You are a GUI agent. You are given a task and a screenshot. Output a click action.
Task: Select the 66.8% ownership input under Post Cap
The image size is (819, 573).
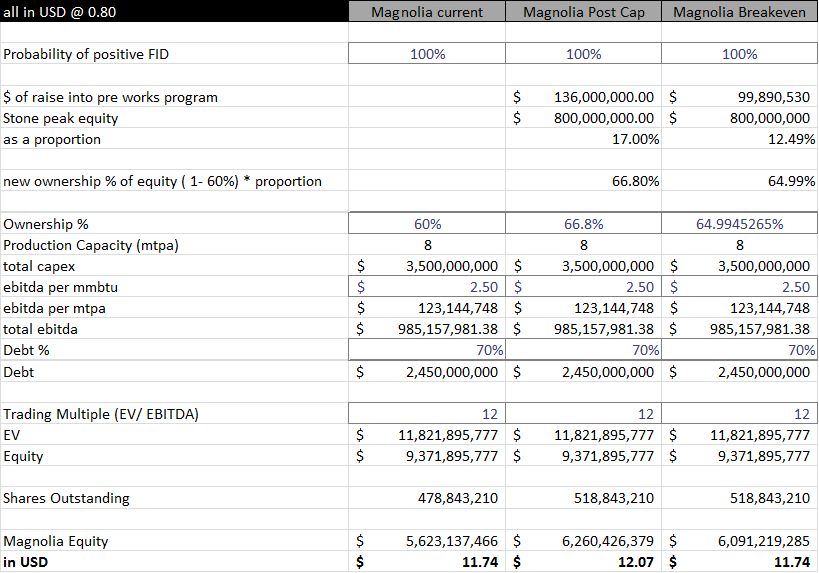click(583, 224)
